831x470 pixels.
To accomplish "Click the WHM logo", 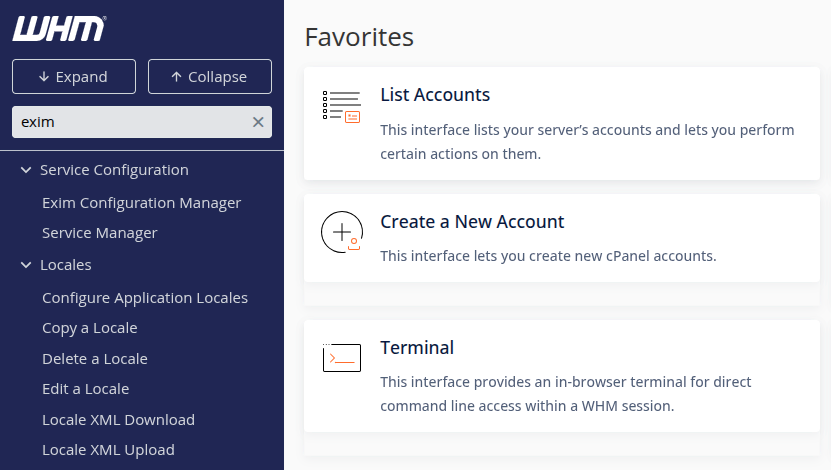I will pyautogui.click(x=59, y=29).
